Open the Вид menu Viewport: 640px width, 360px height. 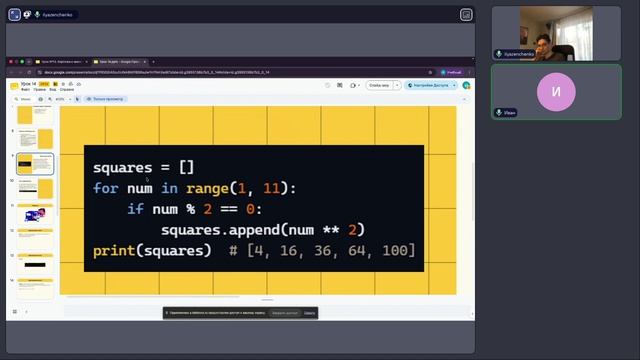53,89
